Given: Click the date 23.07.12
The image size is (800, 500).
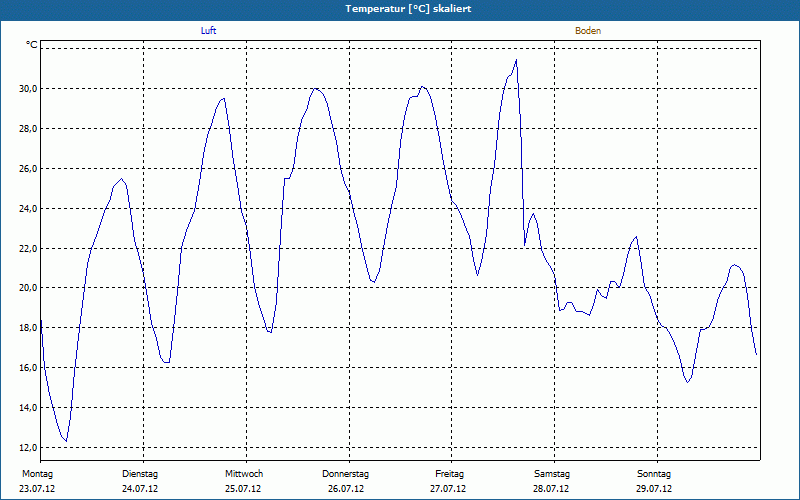Looking at the screenshot, I should (37, 489).
